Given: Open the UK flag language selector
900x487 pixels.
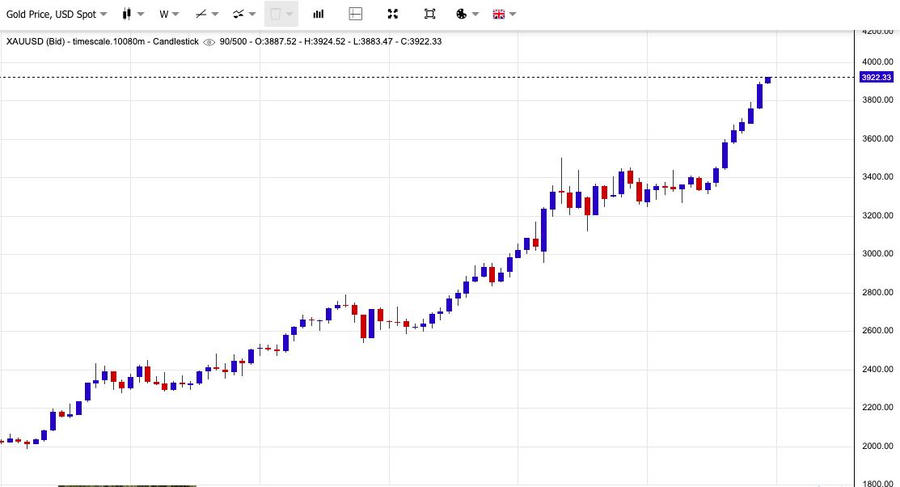Looking at the screenshot, I should [505, 15].
